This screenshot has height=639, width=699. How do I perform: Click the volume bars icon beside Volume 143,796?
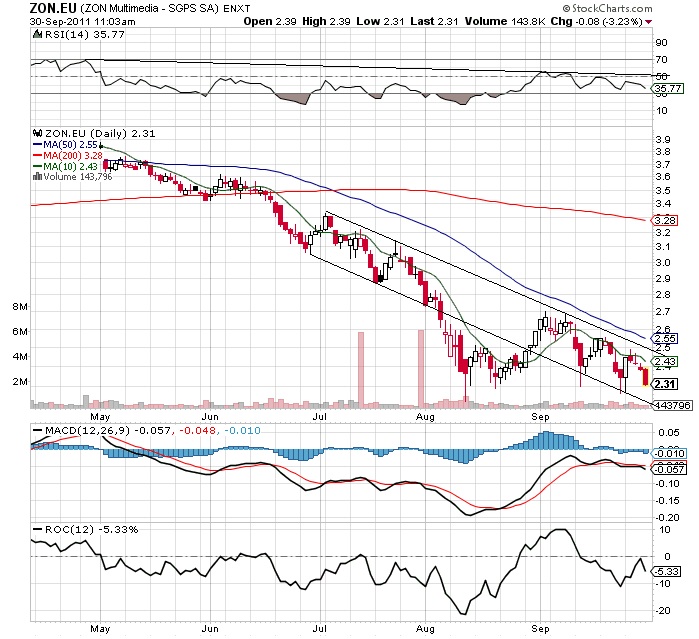point(38,177)
